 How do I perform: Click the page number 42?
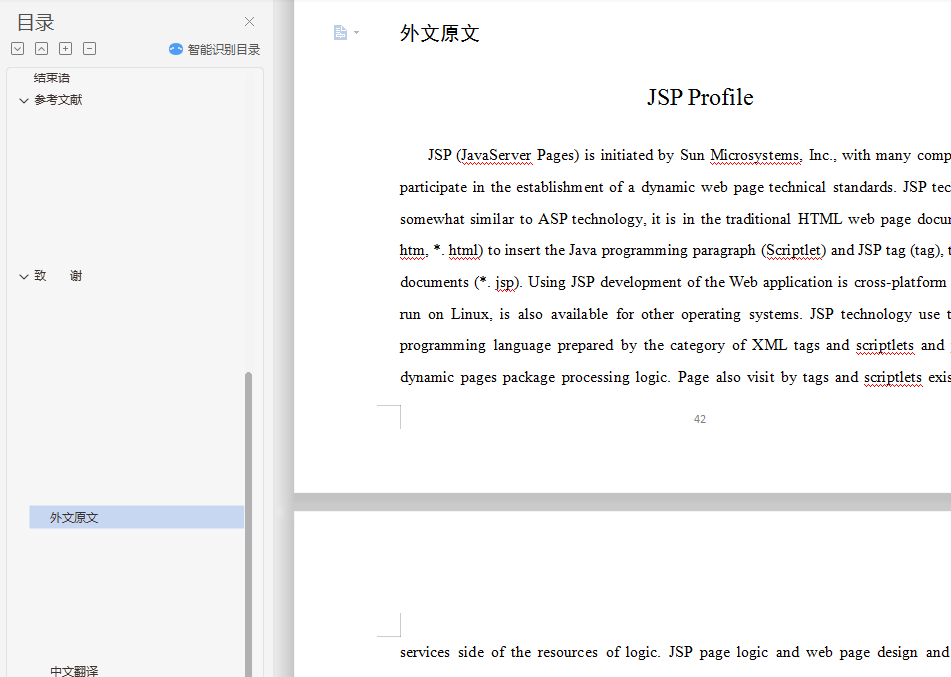700,419
